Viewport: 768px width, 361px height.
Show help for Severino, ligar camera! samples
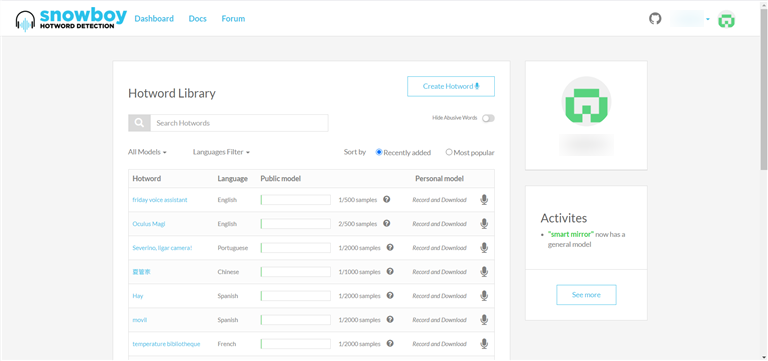click(x=390, y=247)
